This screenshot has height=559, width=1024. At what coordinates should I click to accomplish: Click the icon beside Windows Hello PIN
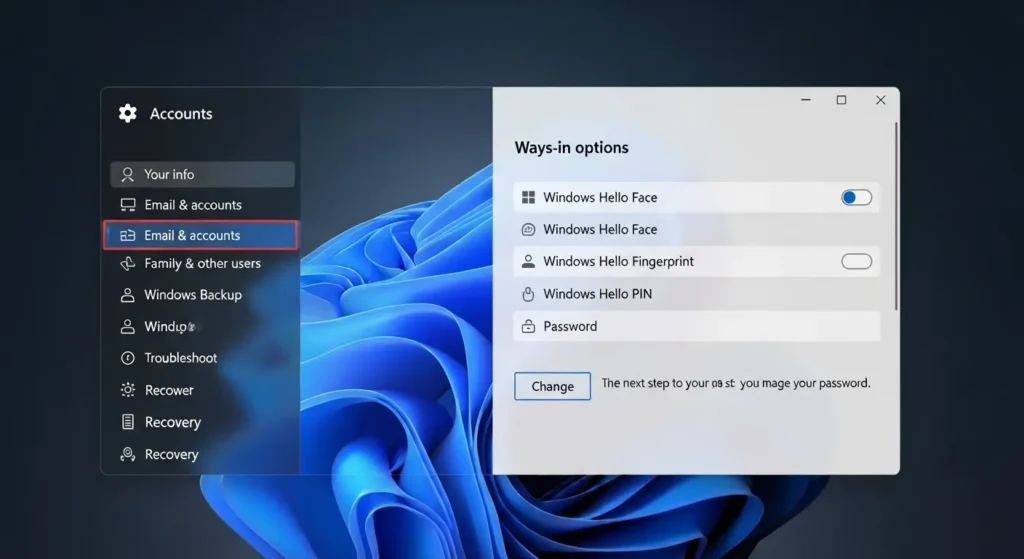click(528, 295)
